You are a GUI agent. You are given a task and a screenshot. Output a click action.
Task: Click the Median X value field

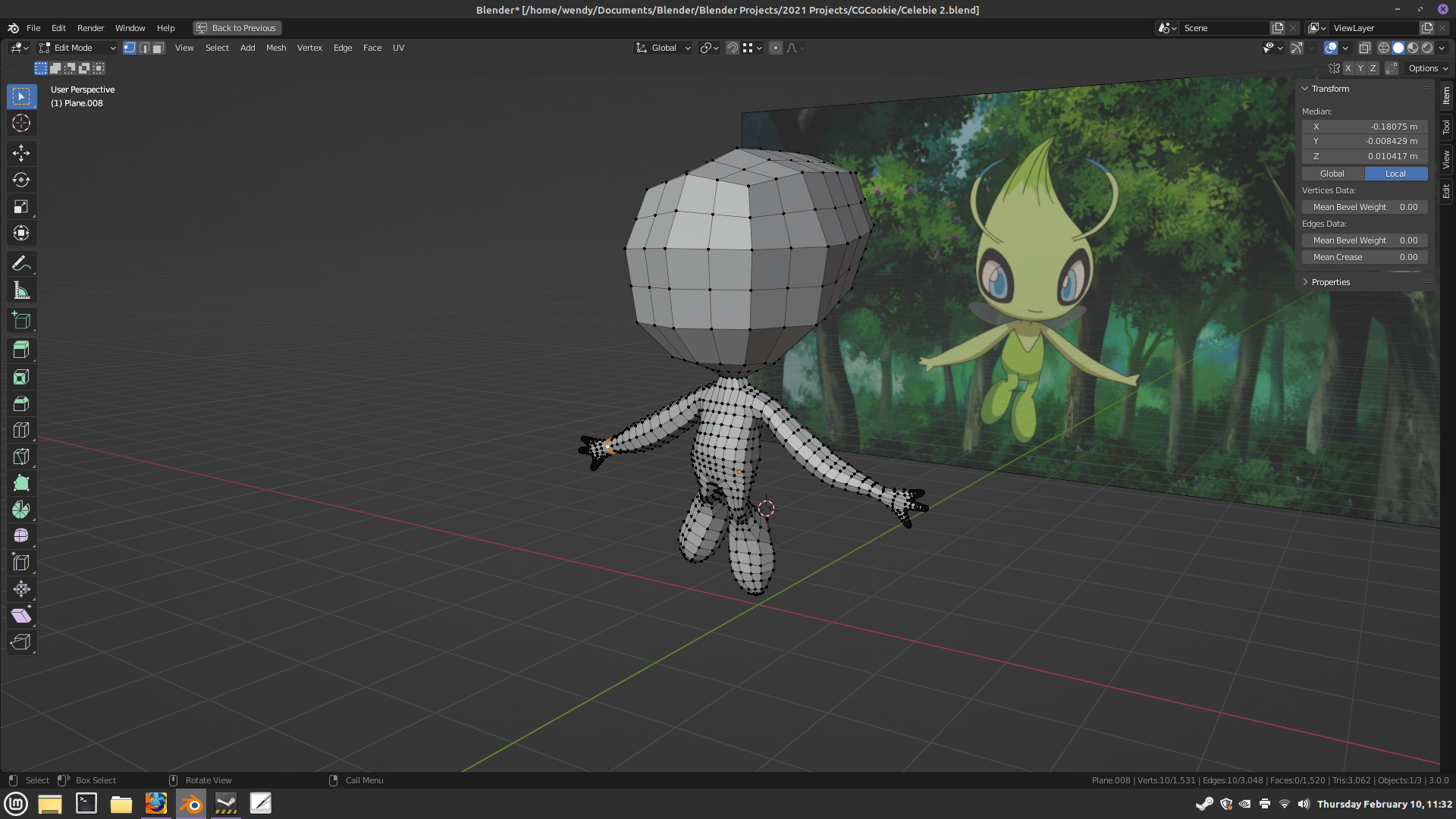pos(1364,127)
